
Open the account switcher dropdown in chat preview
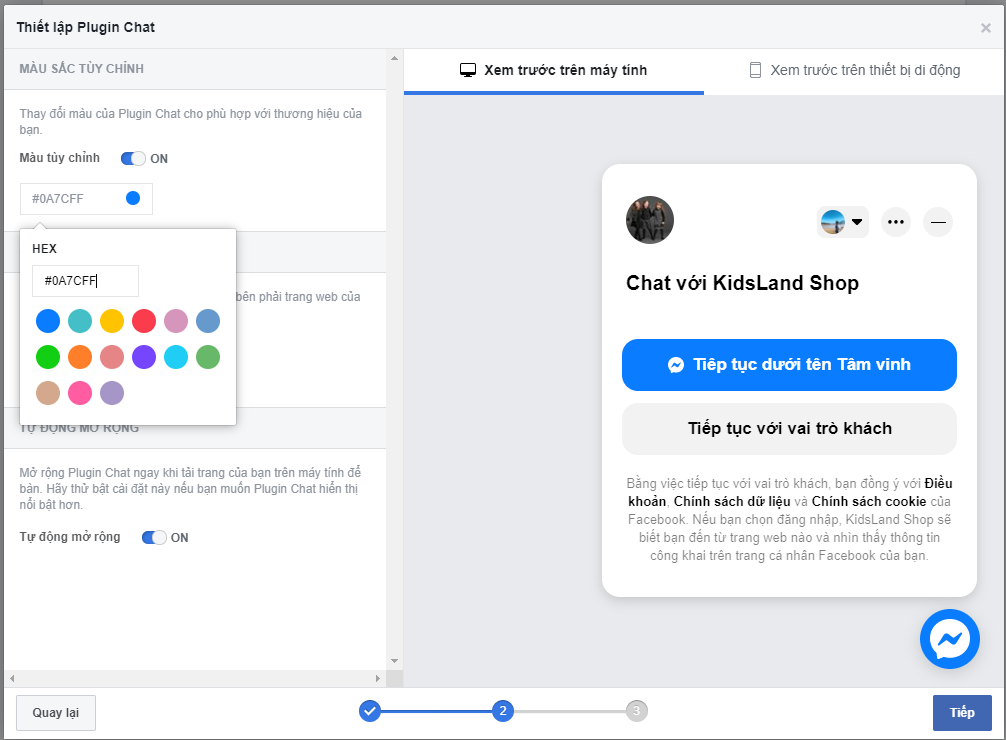point(842,222)
